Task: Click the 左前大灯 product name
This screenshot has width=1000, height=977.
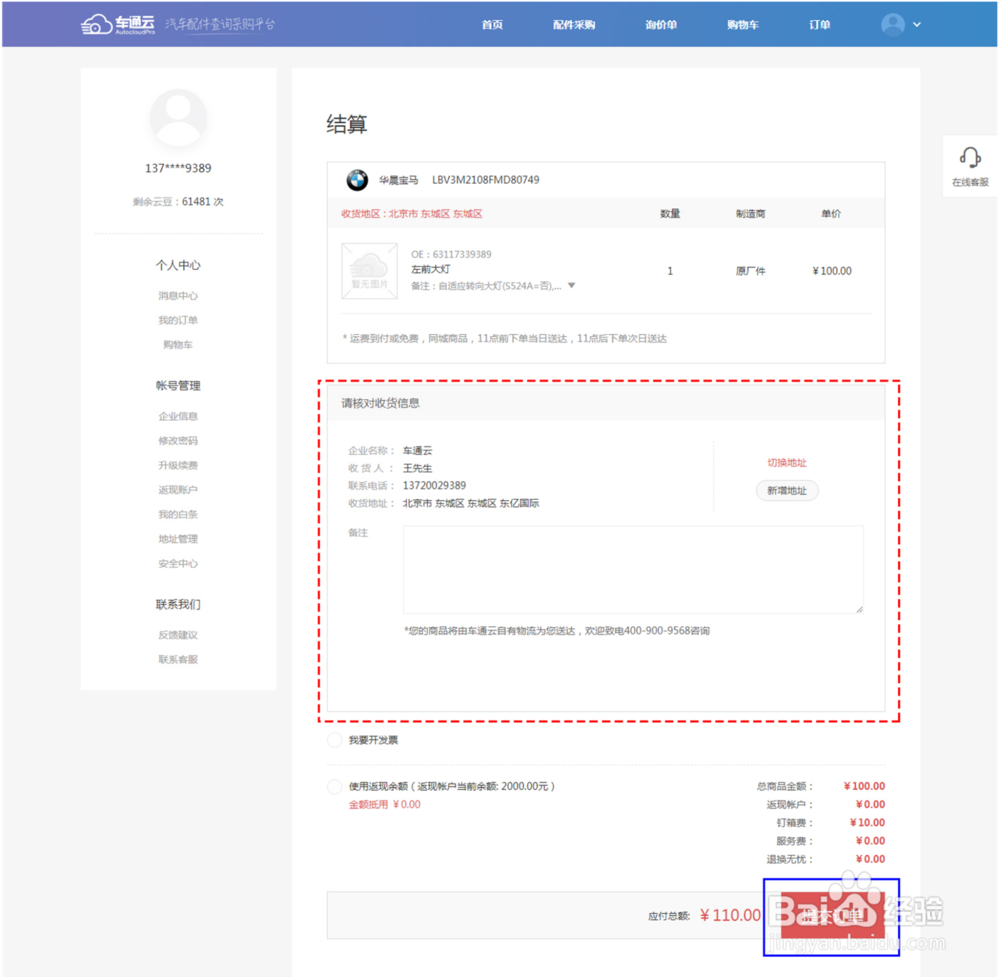Action: (430, 269)
